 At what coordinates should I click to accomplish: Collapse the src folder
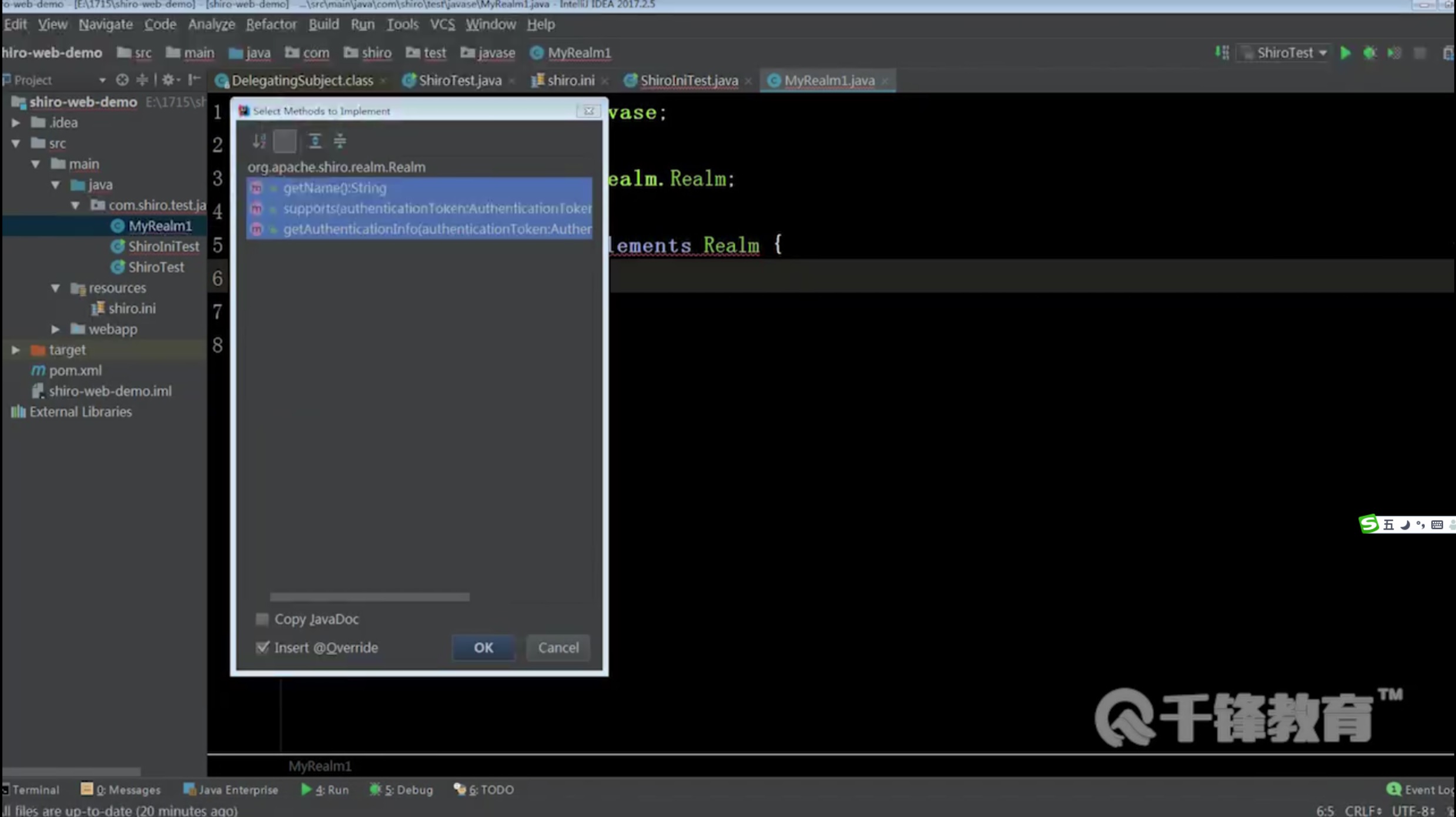(16, 143)
